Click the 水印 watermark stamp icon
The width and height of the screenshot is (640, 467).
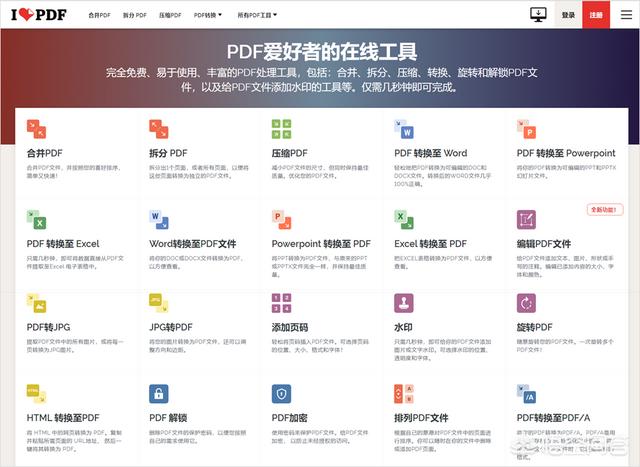pyautogui.click(x=404, y=303)
